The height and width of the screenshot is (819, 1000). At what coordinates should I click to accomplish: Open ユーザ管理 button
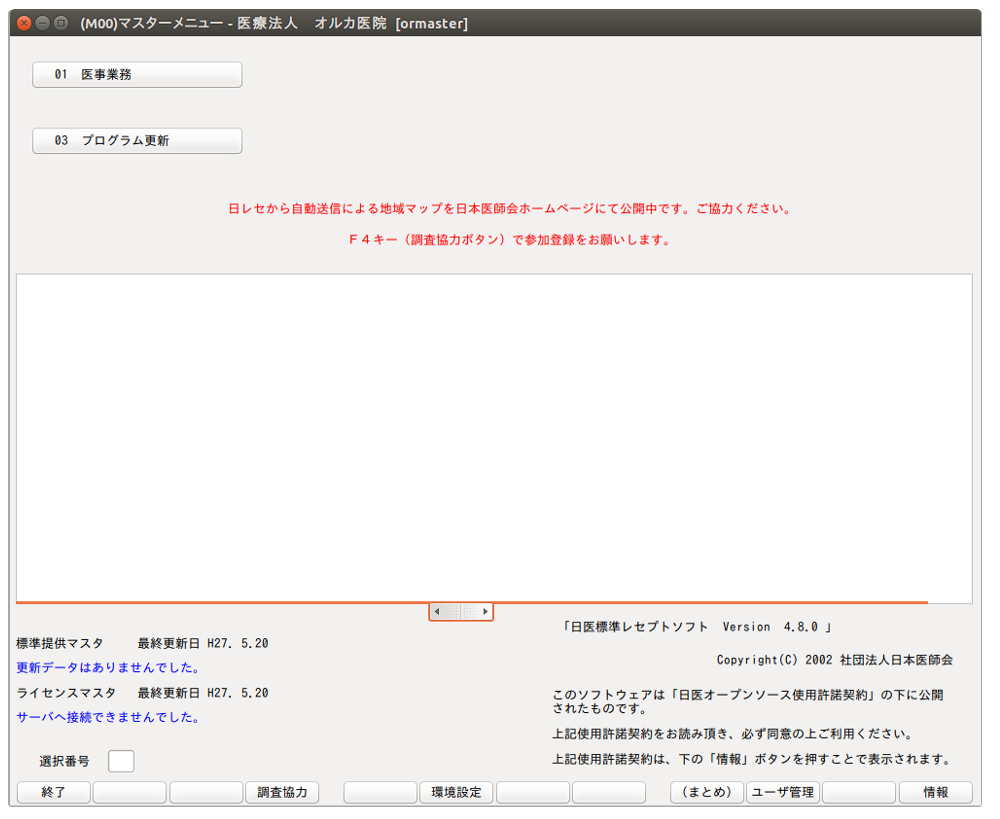(x=783, y=792)
